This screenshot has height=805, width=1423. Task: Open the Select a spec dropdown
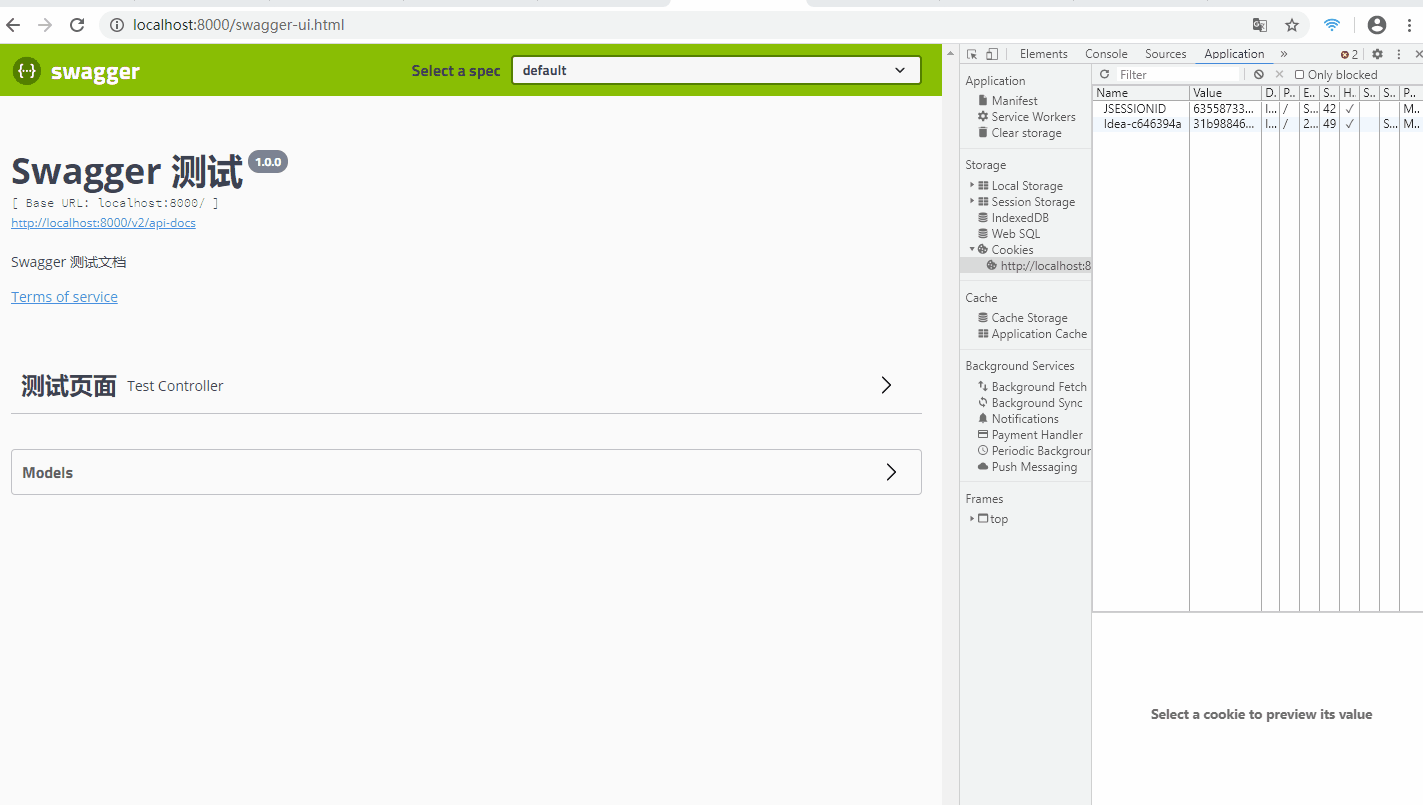[x=716, y=70]
